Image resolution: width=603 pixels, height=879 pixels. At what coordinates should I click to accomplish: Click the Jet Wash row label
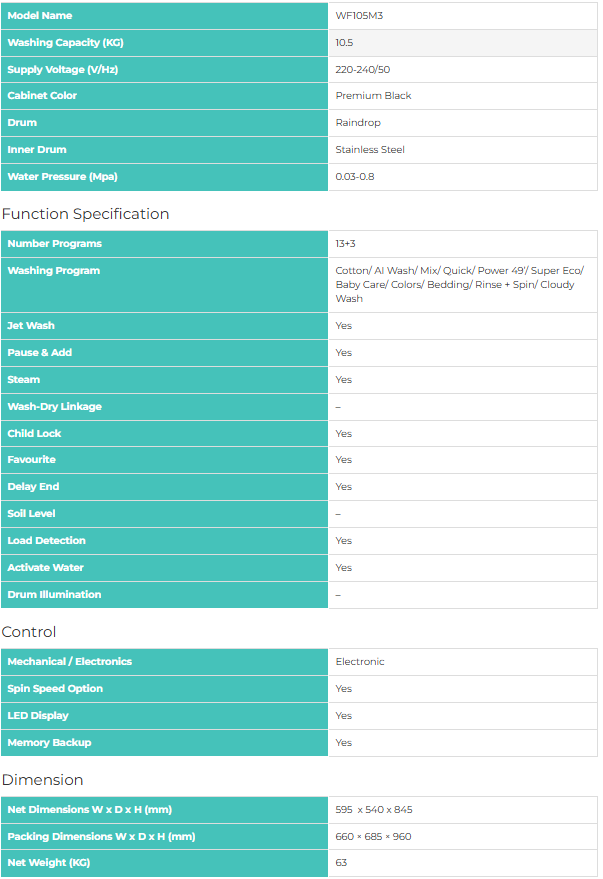click(x=31, y=326)
